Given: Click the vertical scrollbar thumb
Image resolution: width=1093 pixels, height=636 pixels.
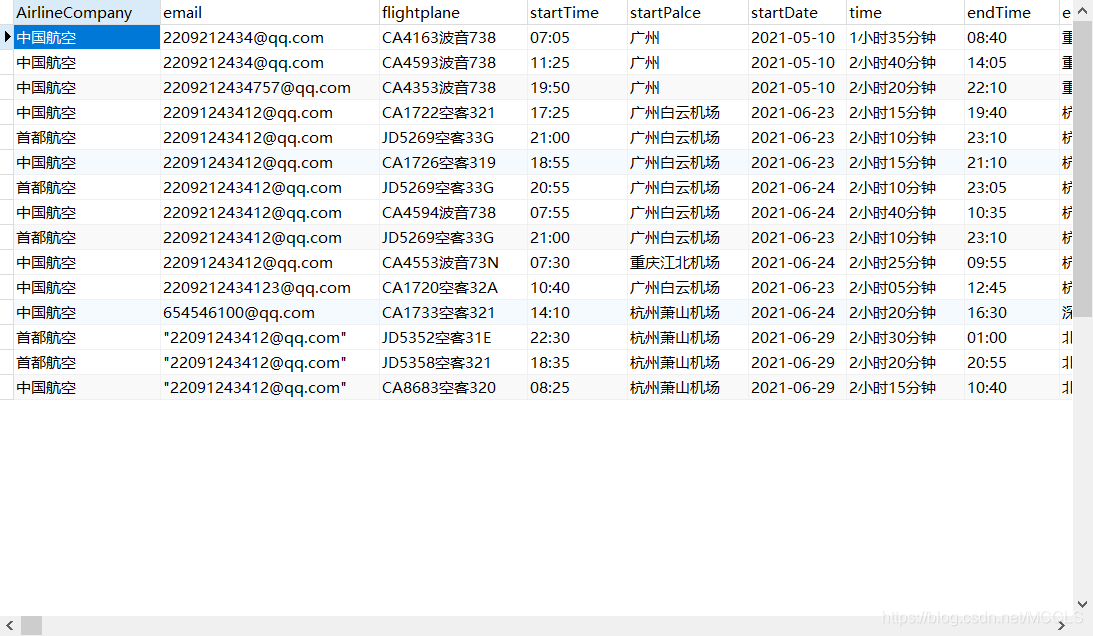Looking at the screenshot, I should pos(1083,169).
